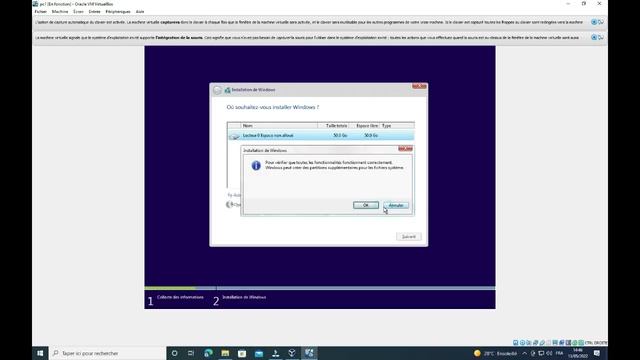Click the FRA keyboard language indicator
The image size is (640, 360).
(x=559, y=353)
